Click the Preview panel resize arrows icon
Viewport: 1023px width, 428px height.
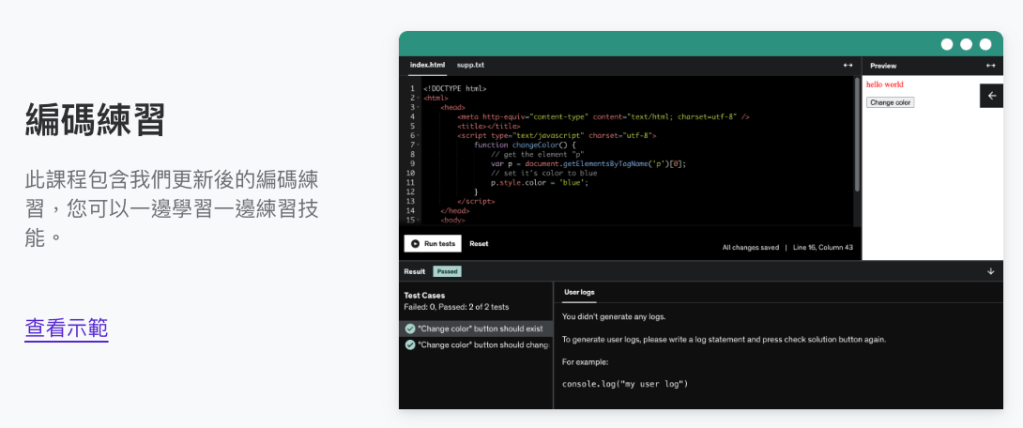tap(990, 65)
